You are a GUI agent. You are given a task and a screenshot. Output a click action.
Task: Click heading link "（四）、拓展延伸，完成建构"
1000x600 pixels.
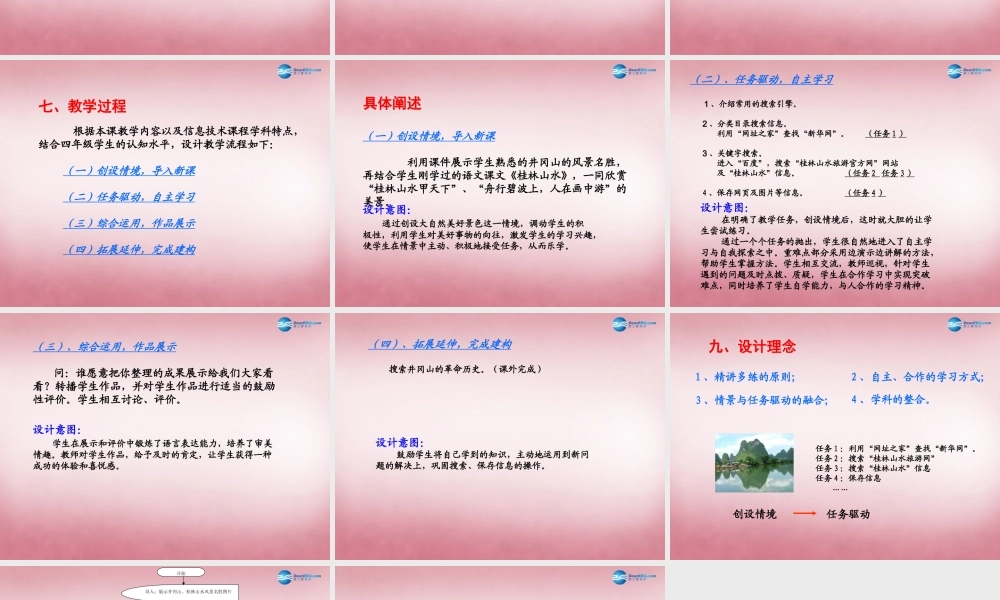tap(440, 344)
